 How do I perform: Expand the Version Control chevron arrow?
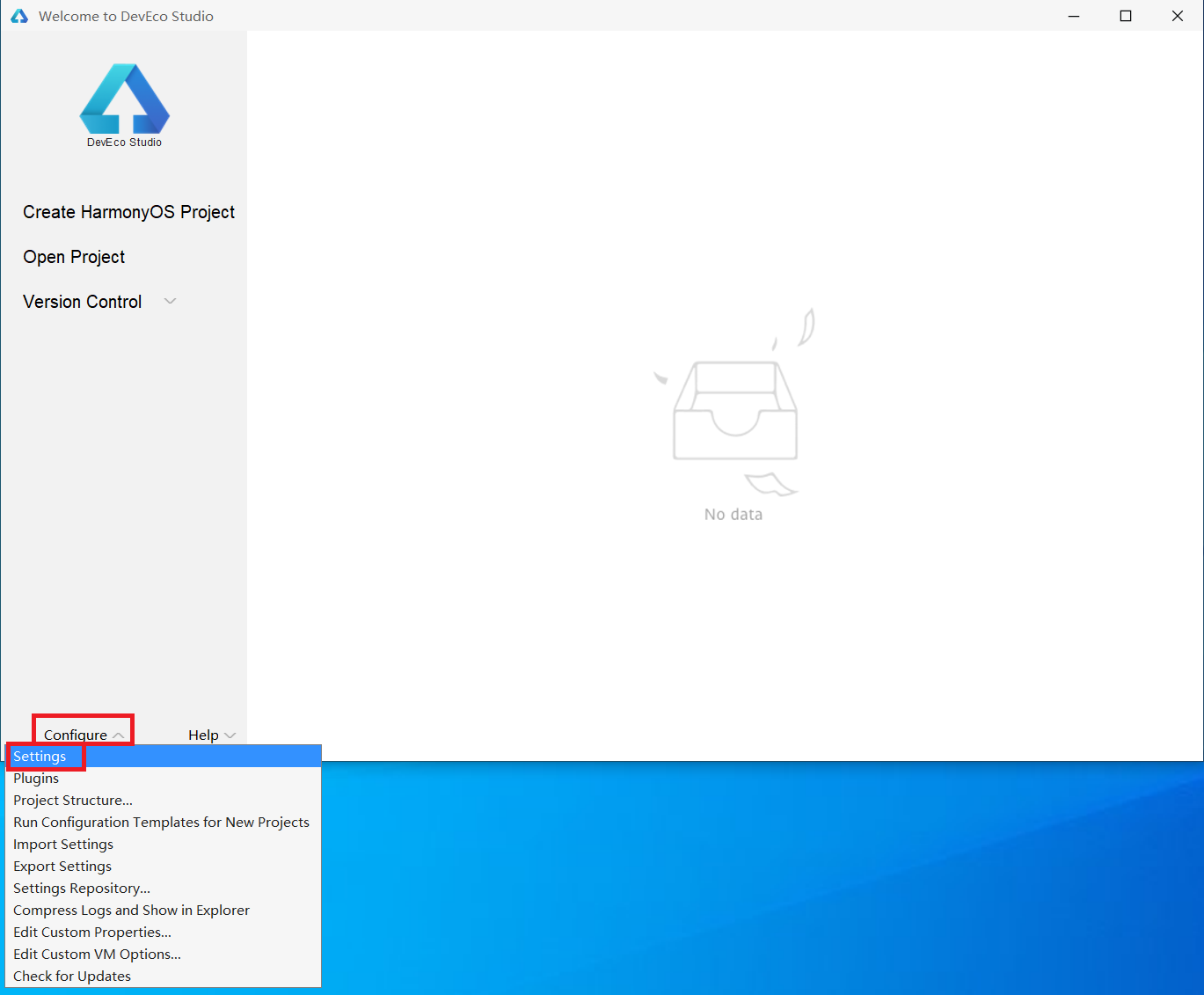(171, 302)
